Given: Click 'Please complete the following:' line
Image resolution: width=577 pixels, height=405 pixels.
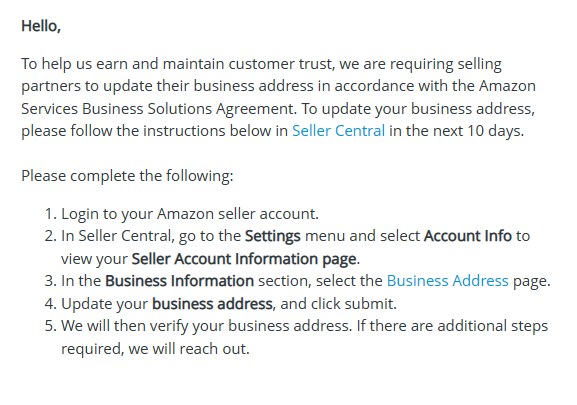Looking at the screenshot, I should click(x=127, y=176).
